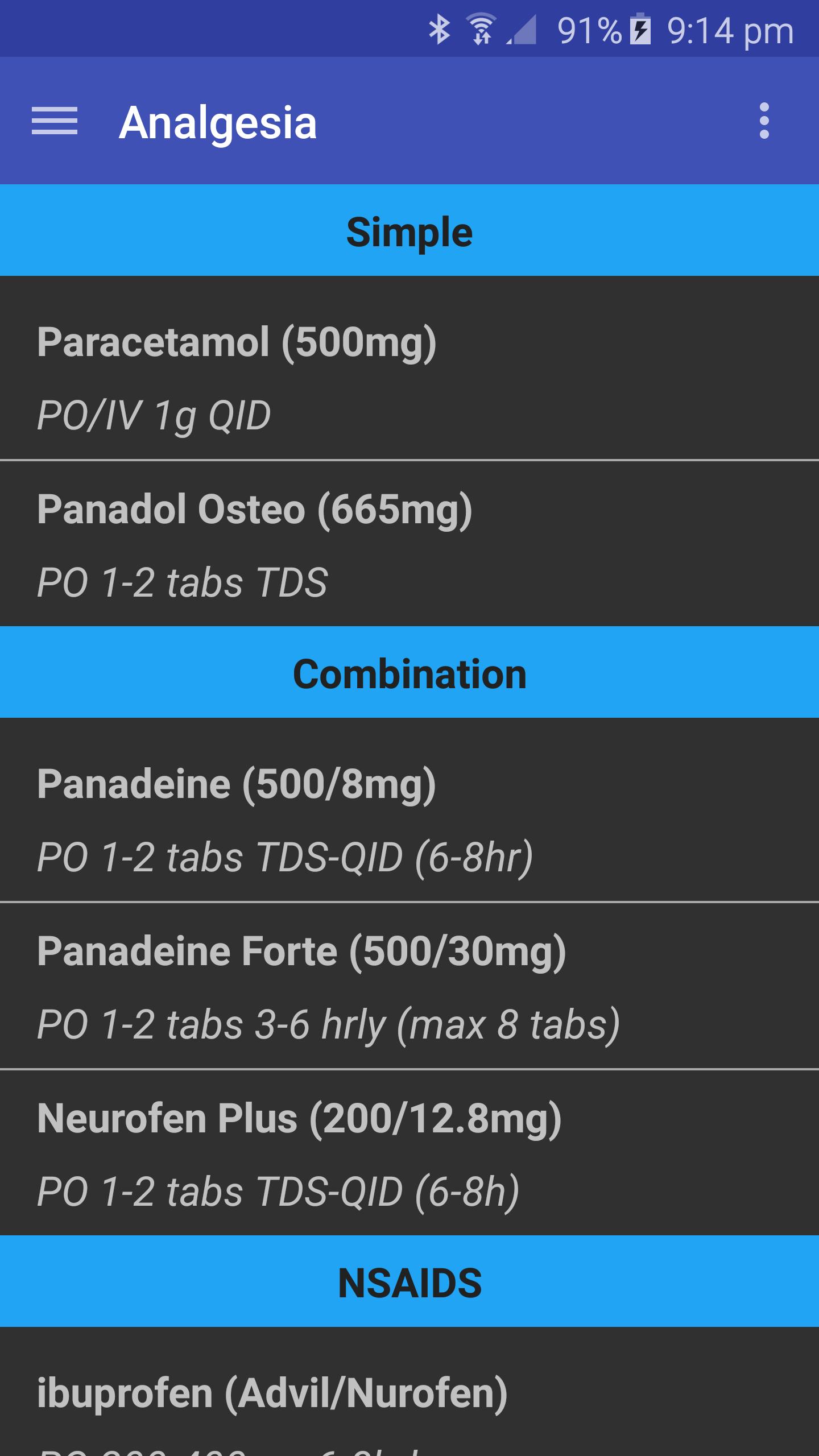Select the NSAIDS section header
This screenshot has width=819, height=1456.
click(409, 1283)
